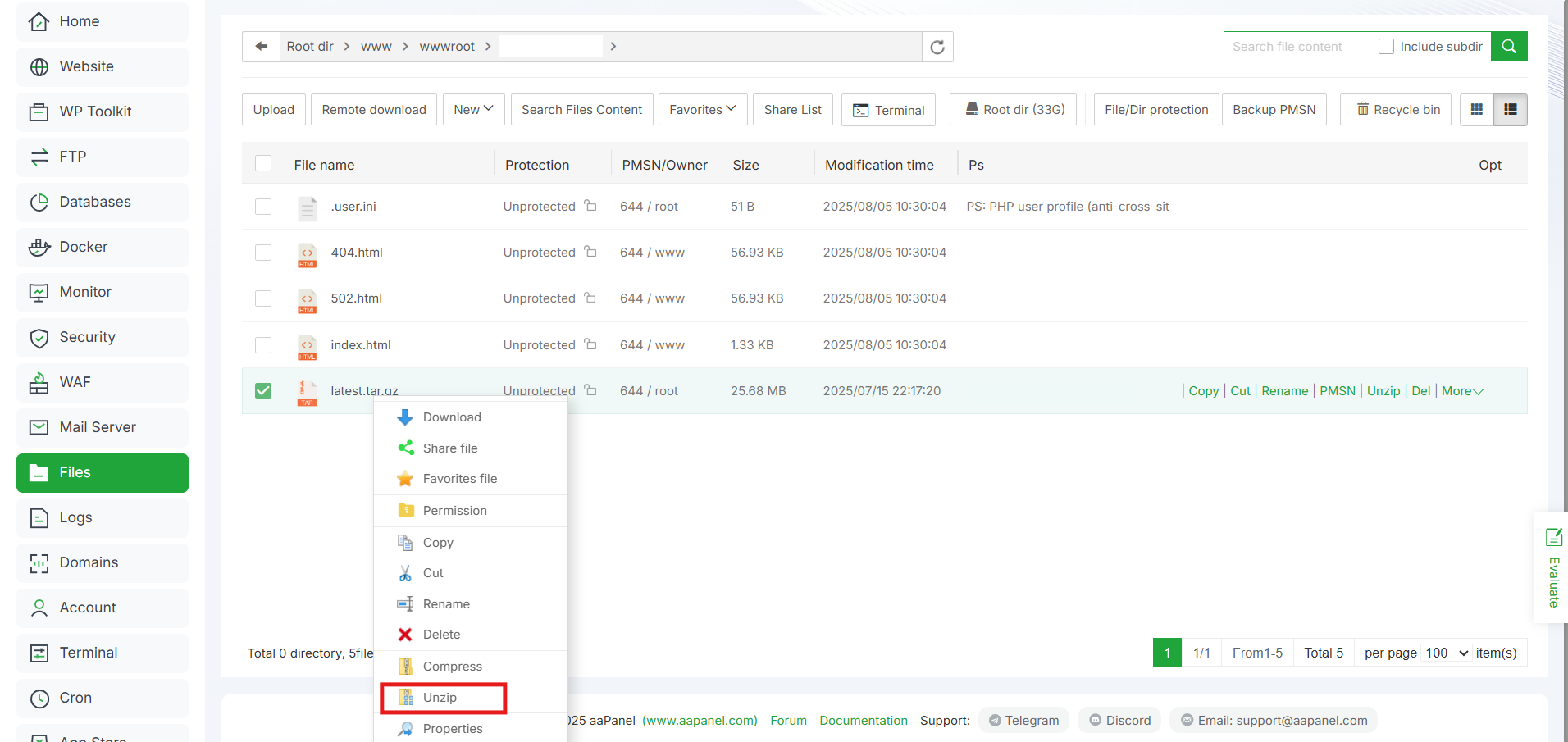
Task: Select the Files section in the sidebar
Action: coord(75,472)
